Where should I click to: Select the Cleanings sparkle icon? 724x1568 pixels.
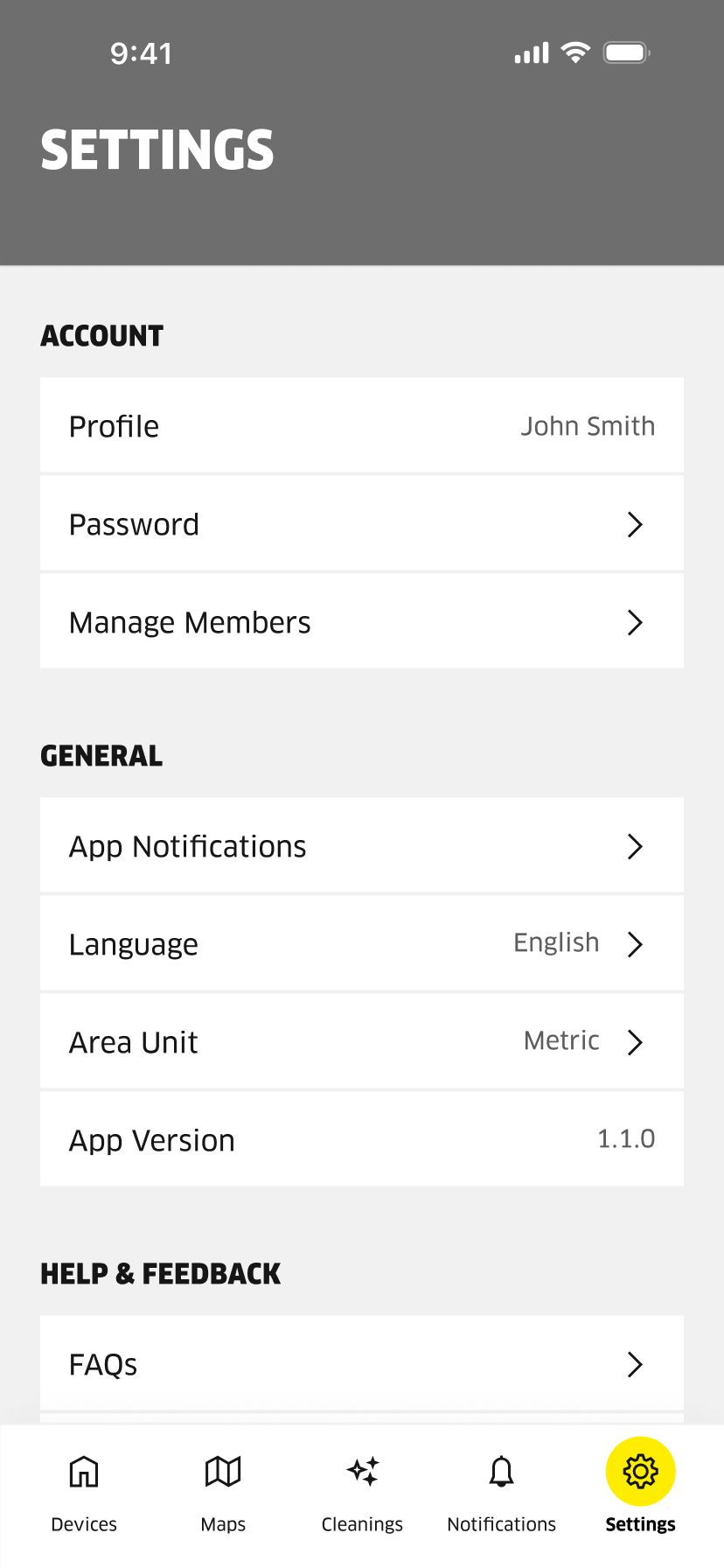[363, 1472]
